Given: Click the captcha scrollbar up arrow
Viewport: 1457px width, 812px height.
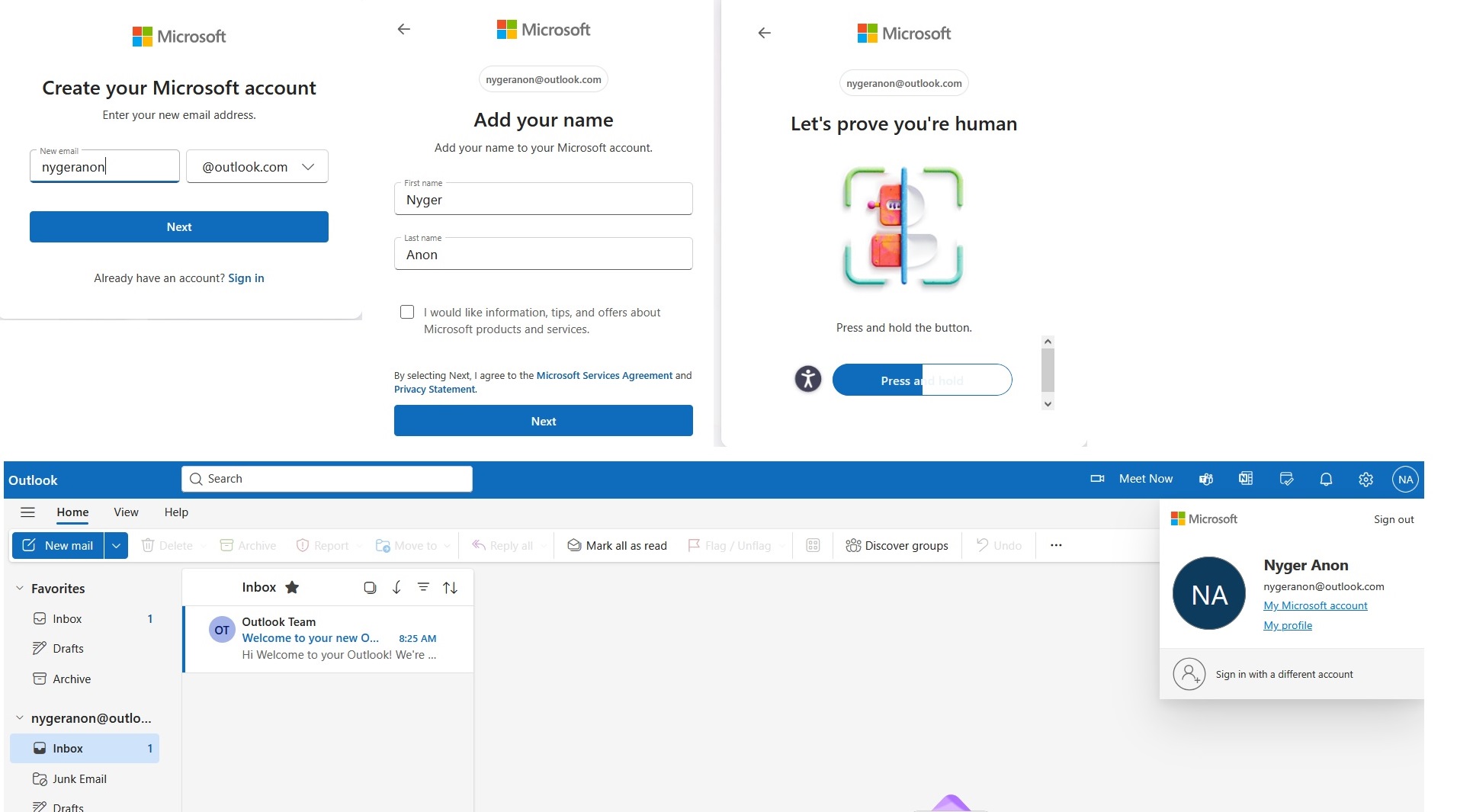Looking at the screenshot, I should click(x=1048, y=342).
